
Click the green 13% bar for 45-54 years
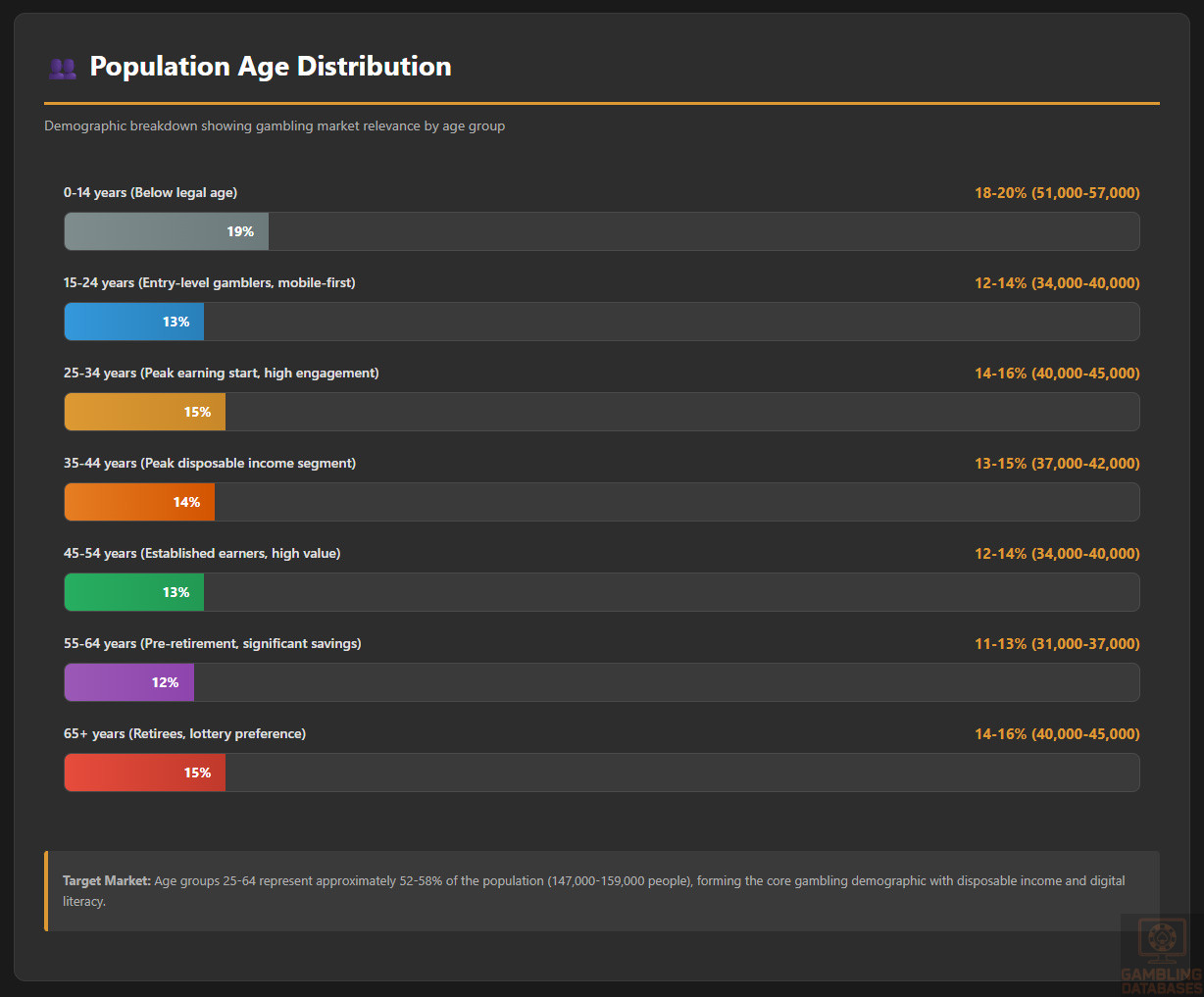[x=134, y=592]
